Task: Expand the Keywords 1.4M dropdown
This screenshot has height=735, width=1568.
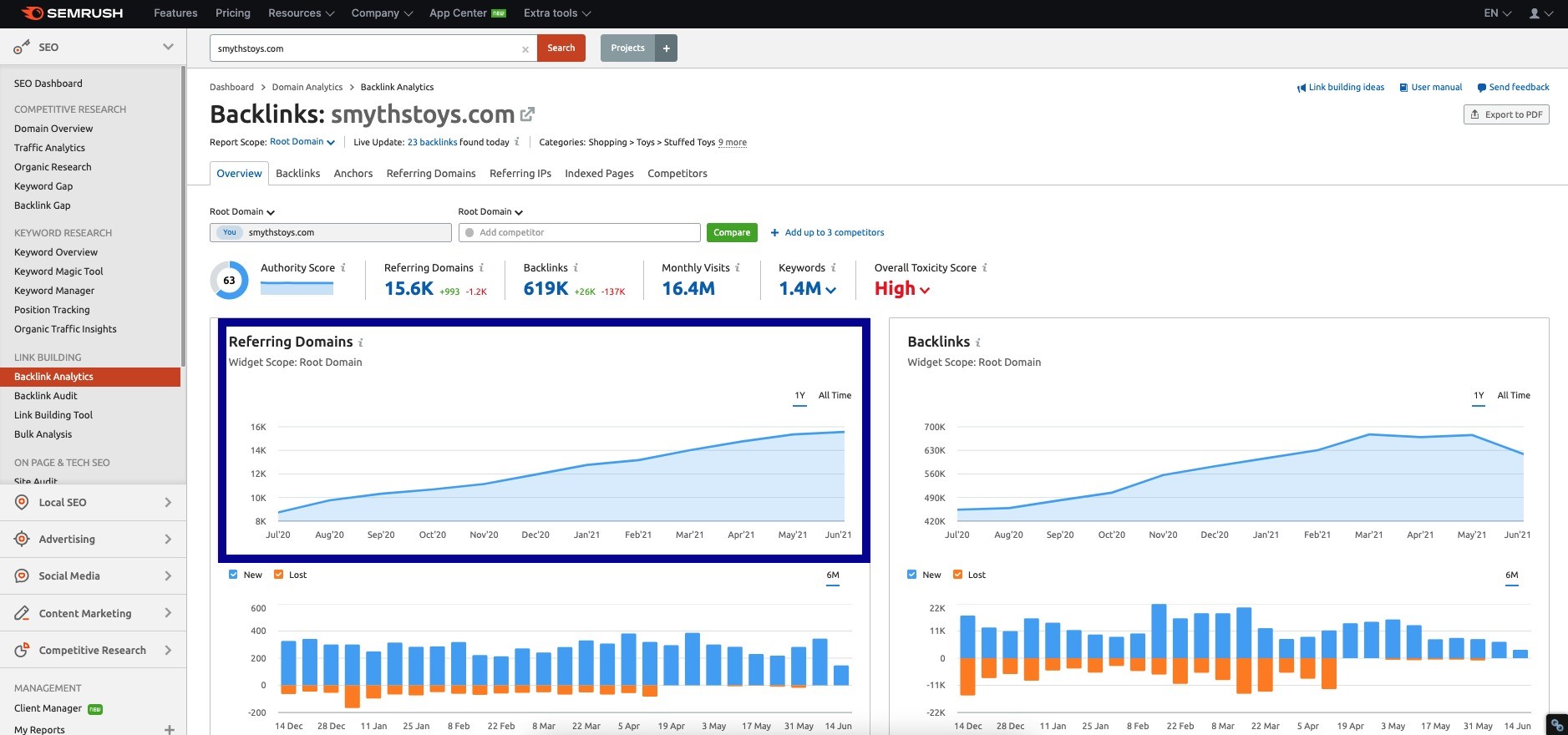Action: point(807,289)
